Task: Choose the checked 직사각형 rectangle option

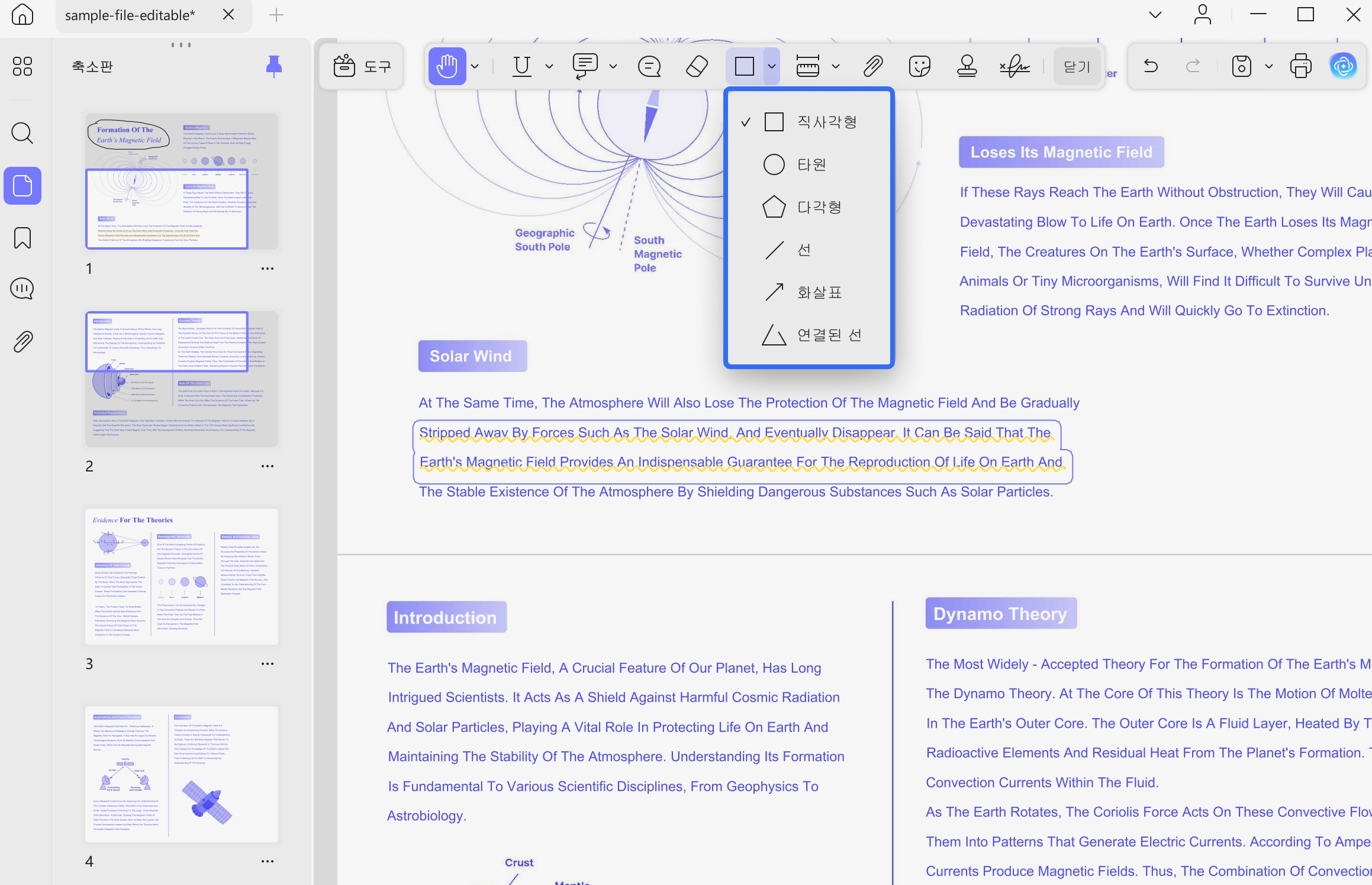Action: pos(809,122)
